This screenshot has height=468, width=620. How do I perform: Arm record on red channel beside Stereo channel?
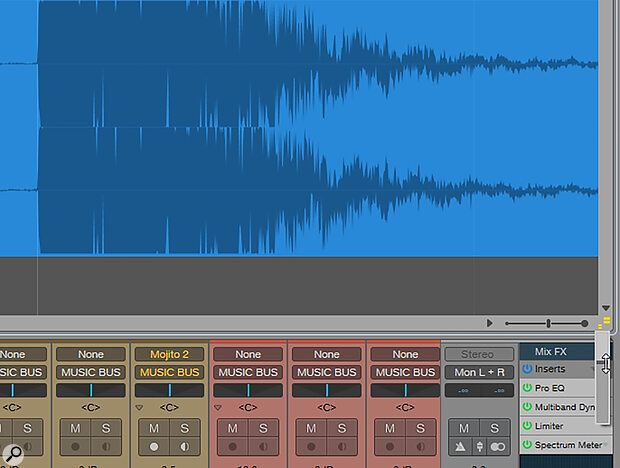(390, 447)
